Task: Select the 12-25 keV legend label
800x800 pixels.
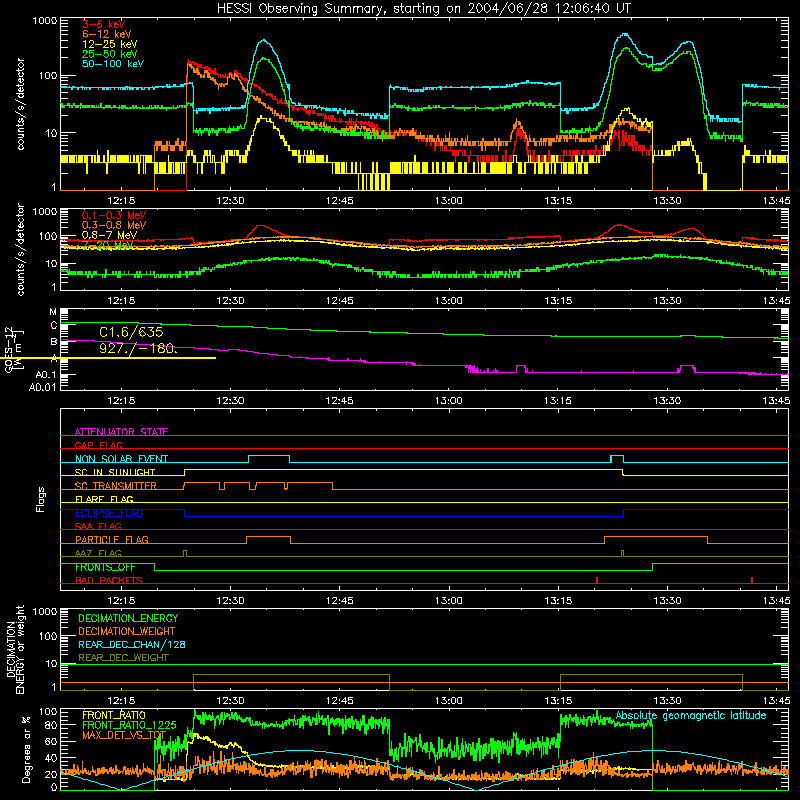Action: [110, 44]
